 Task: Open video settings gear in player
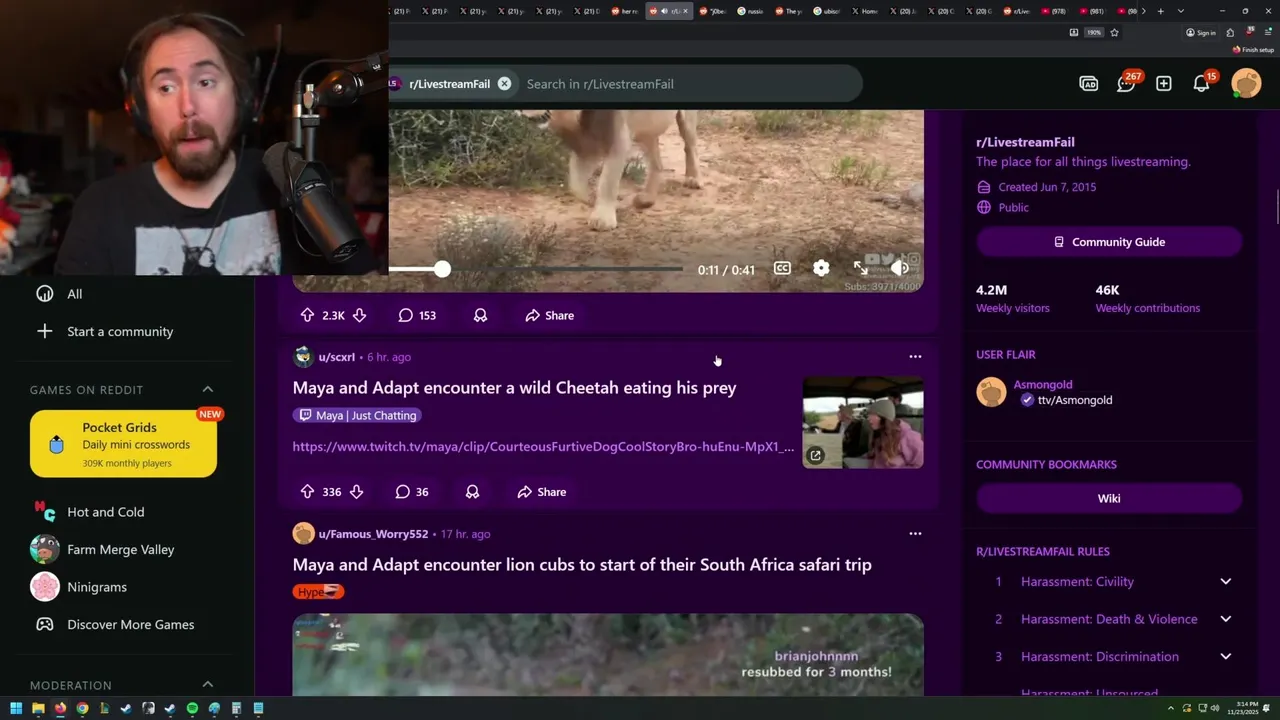[x=821, y=269]
